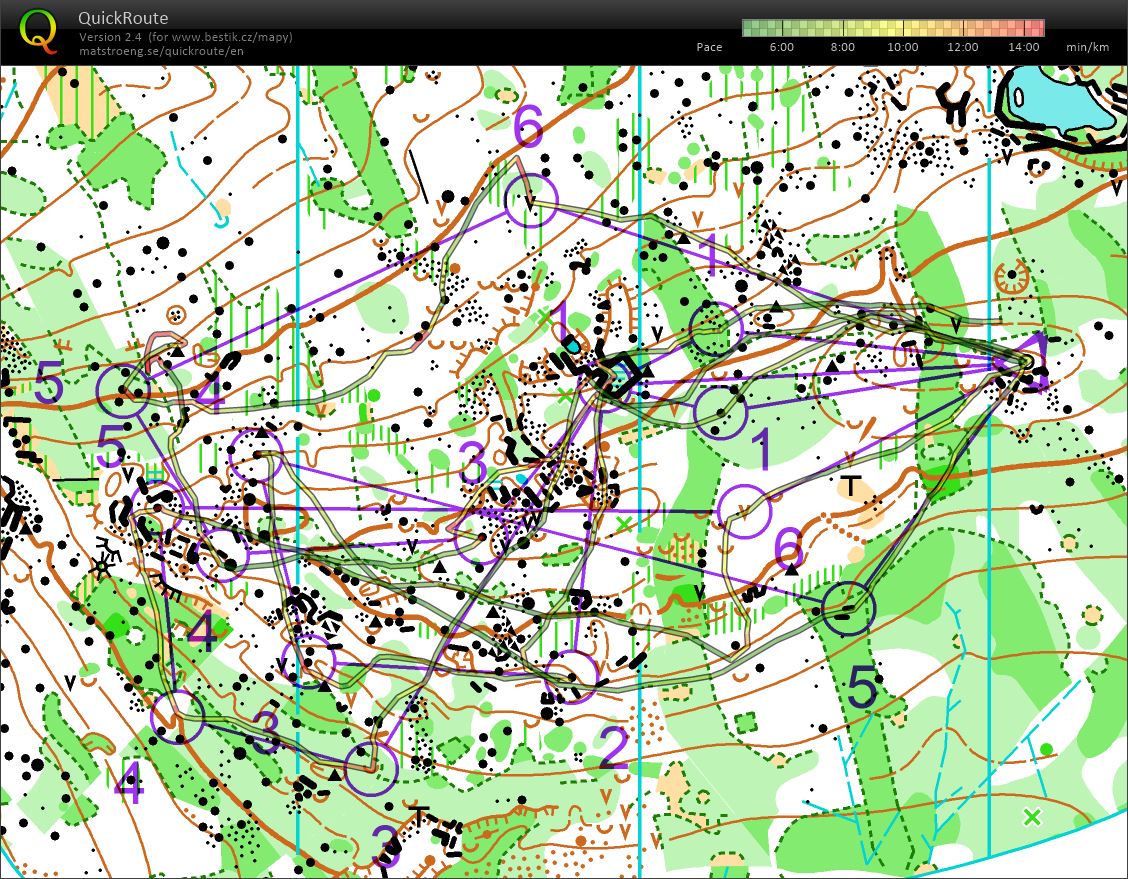Click the control circle under the top purple 6
The height and width of the screenshot is (879, 1128).
pos(531,201)
